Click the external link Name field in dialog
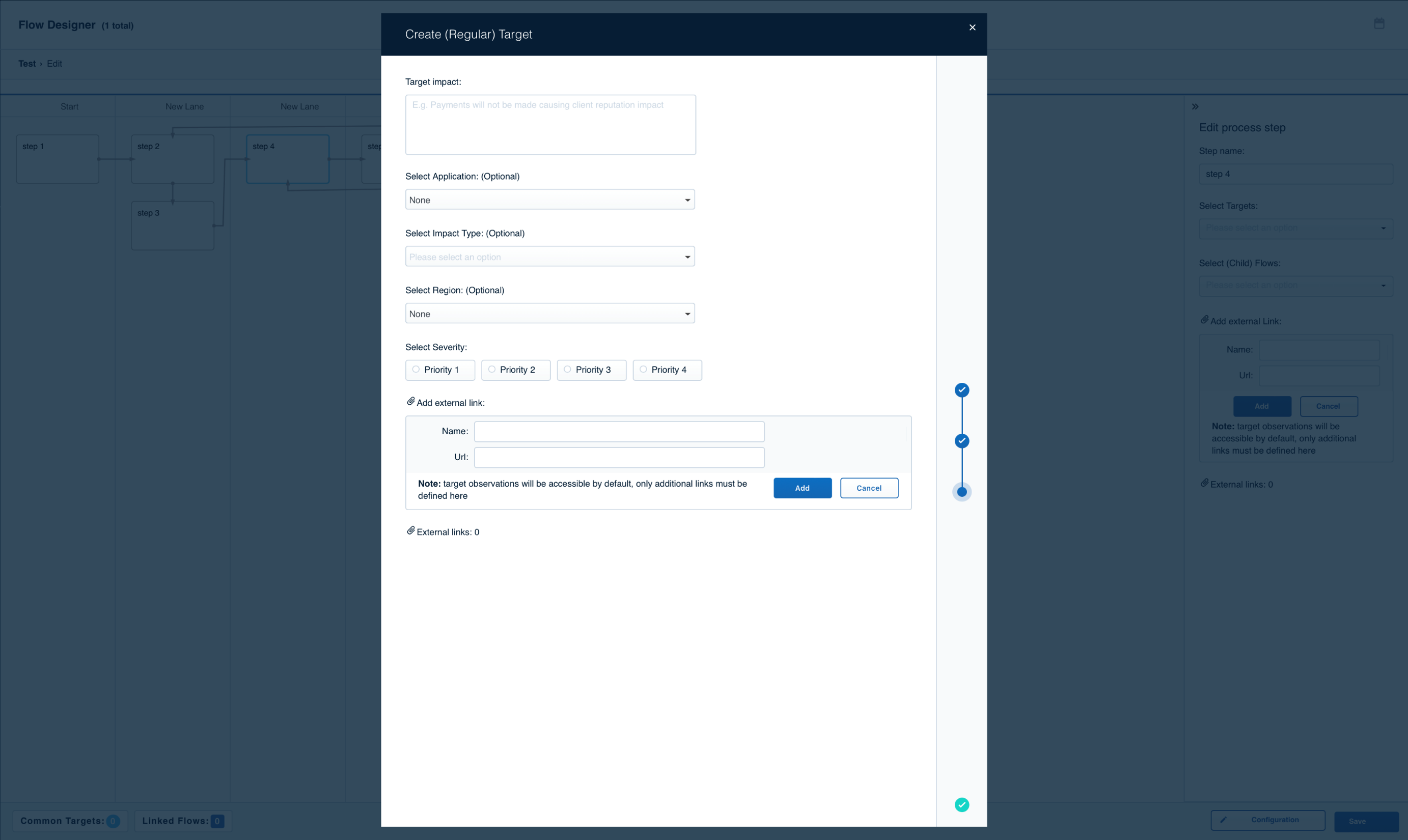The width and height of the screenshot is (1408, 840). point(619,431)
